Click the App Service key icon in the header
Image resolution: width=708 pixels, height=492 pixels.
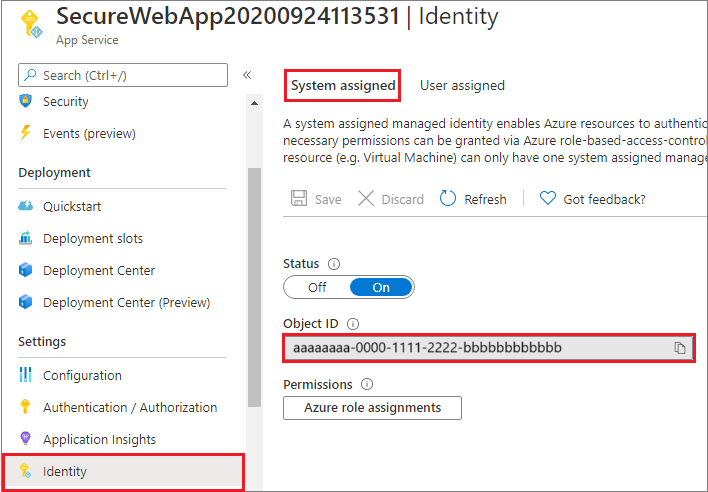(x=32, y=24)
